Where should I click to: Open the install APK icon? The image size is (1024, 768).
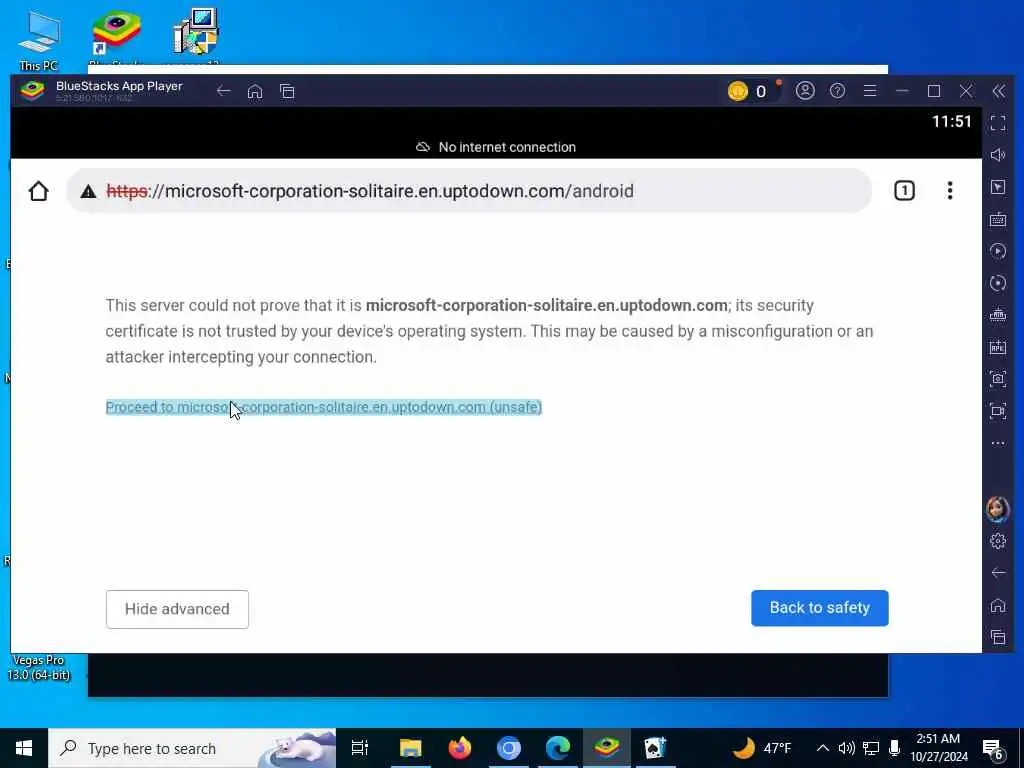pyautogui.click(x=997, y=315)
